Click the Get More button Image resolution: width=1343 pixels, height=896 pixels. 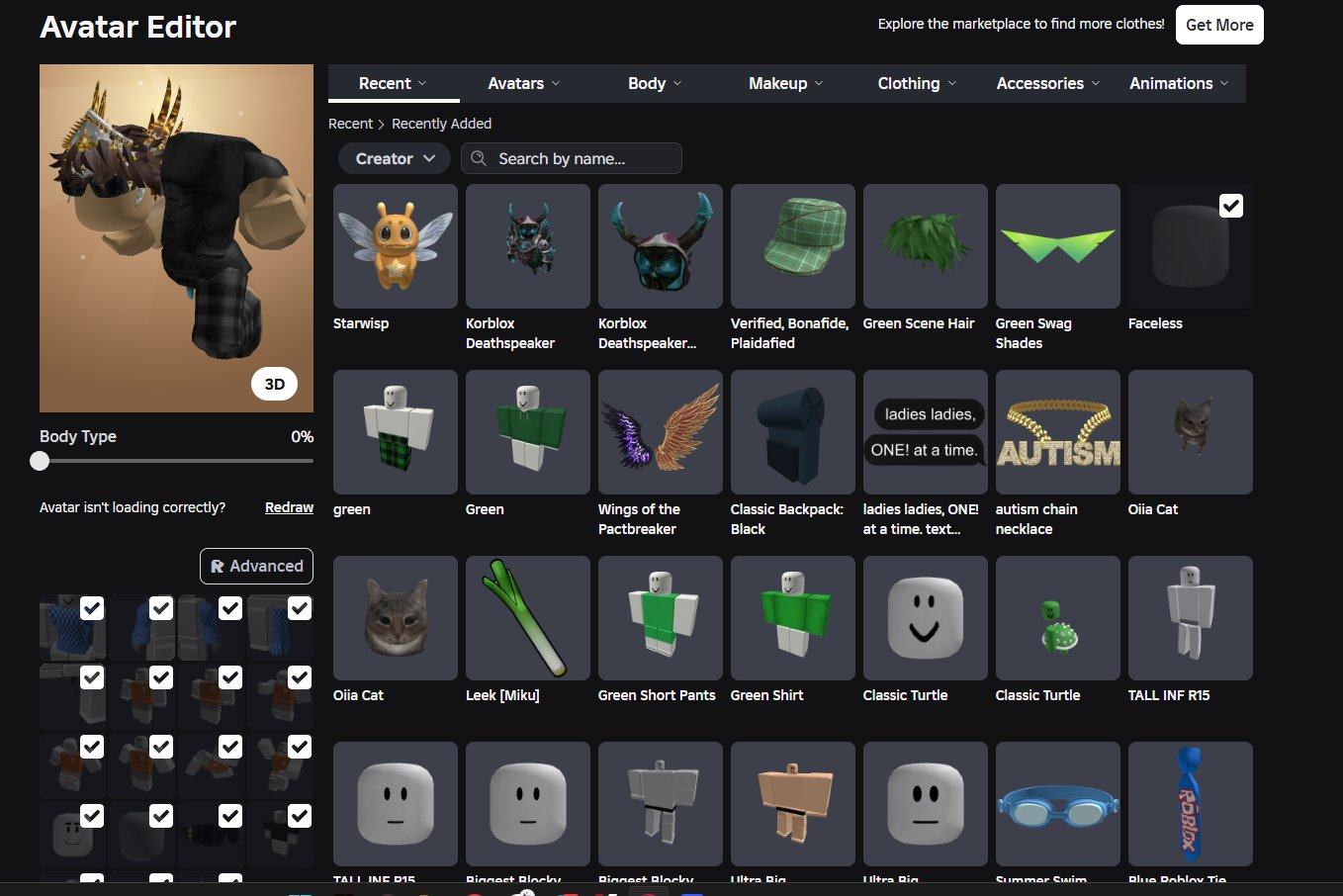coord(1219,25)
